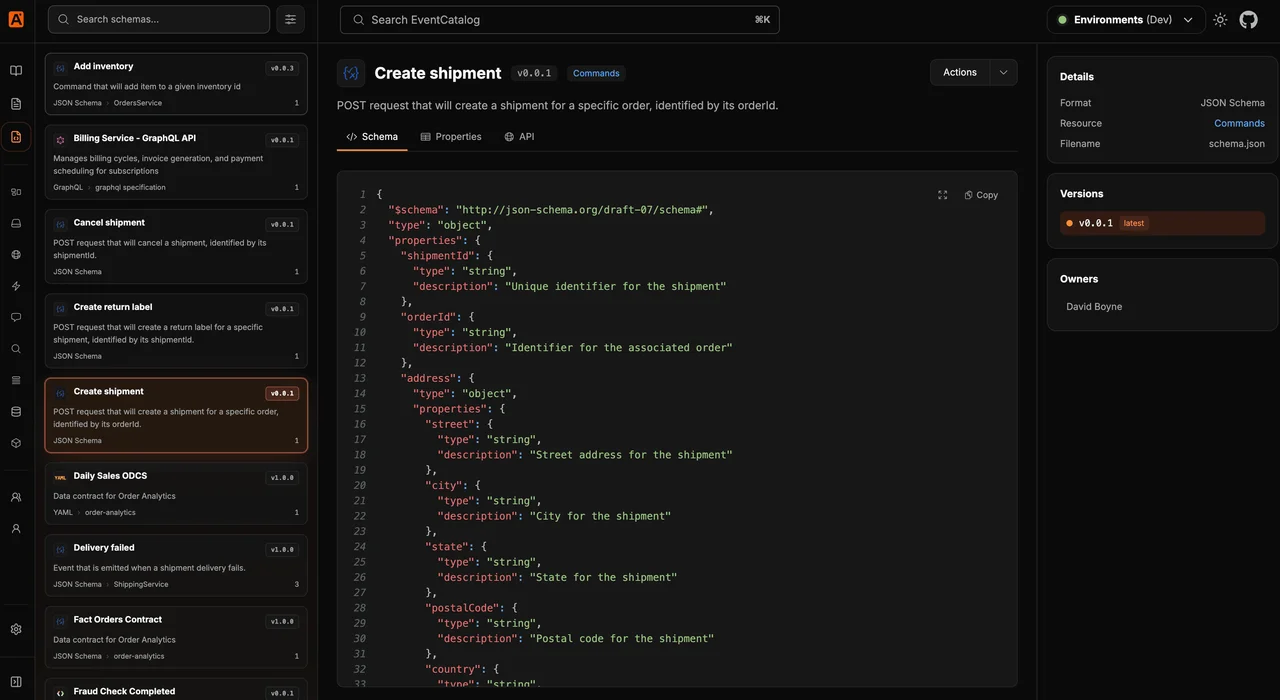The image size is (1280, 700).
Task: Switch to the Schema tab
Action: 372,137
